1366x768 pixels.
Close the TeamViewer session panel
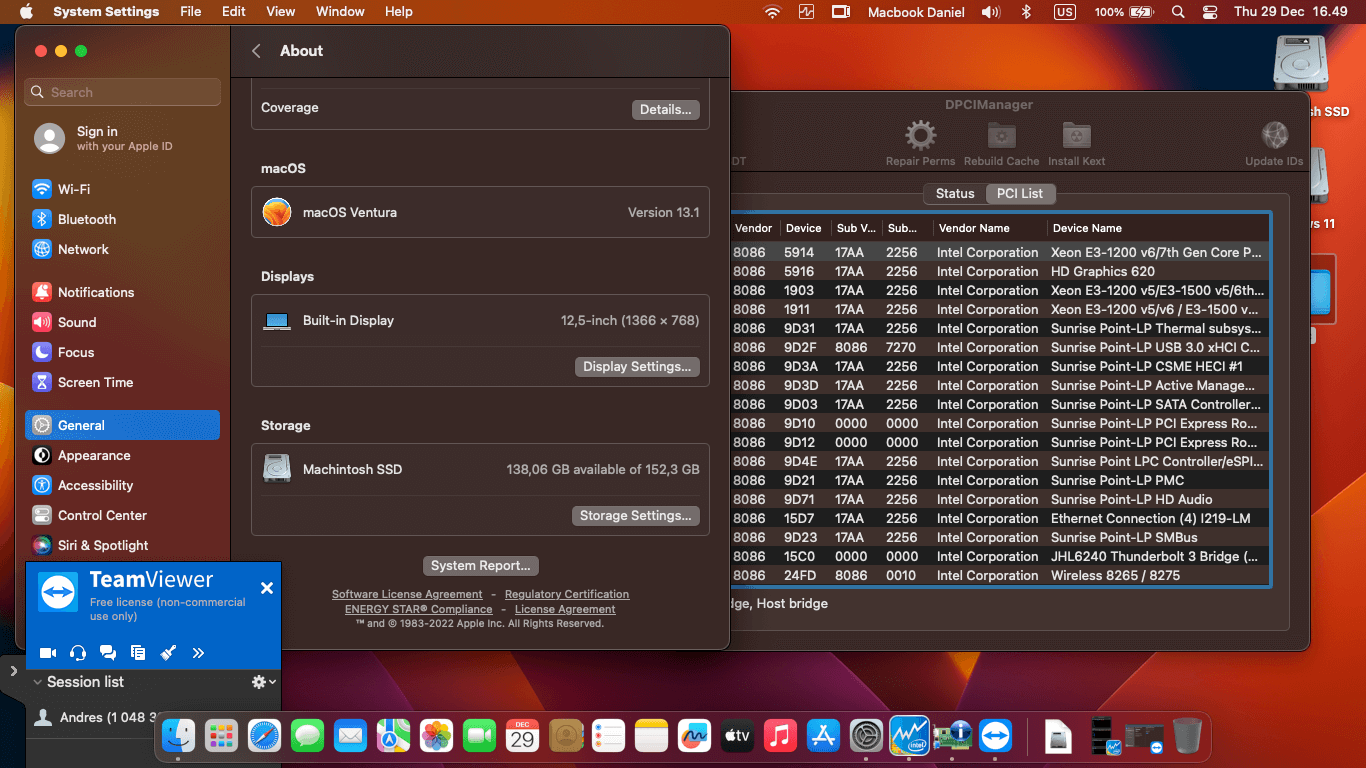[267, 588]
